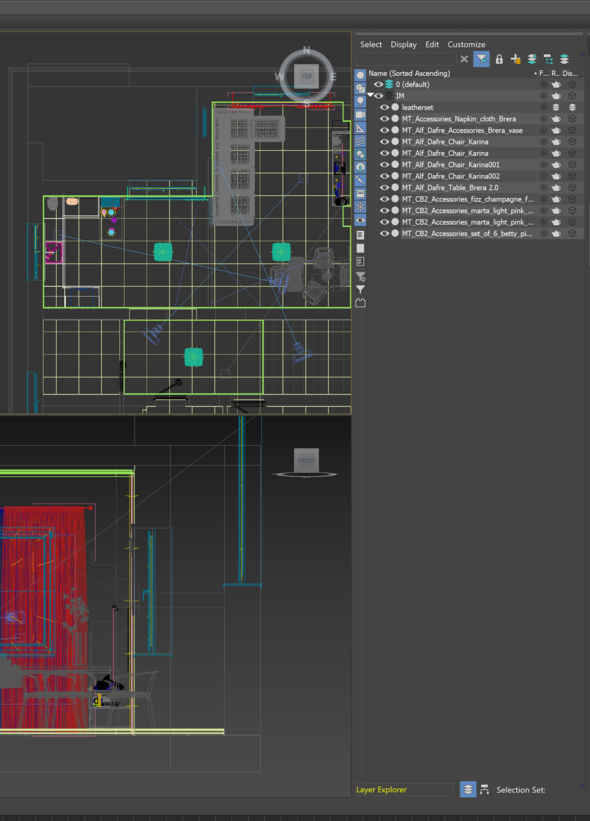Open the Customize menu
This screenshot has width=590, height=821.
click(466, 45)
